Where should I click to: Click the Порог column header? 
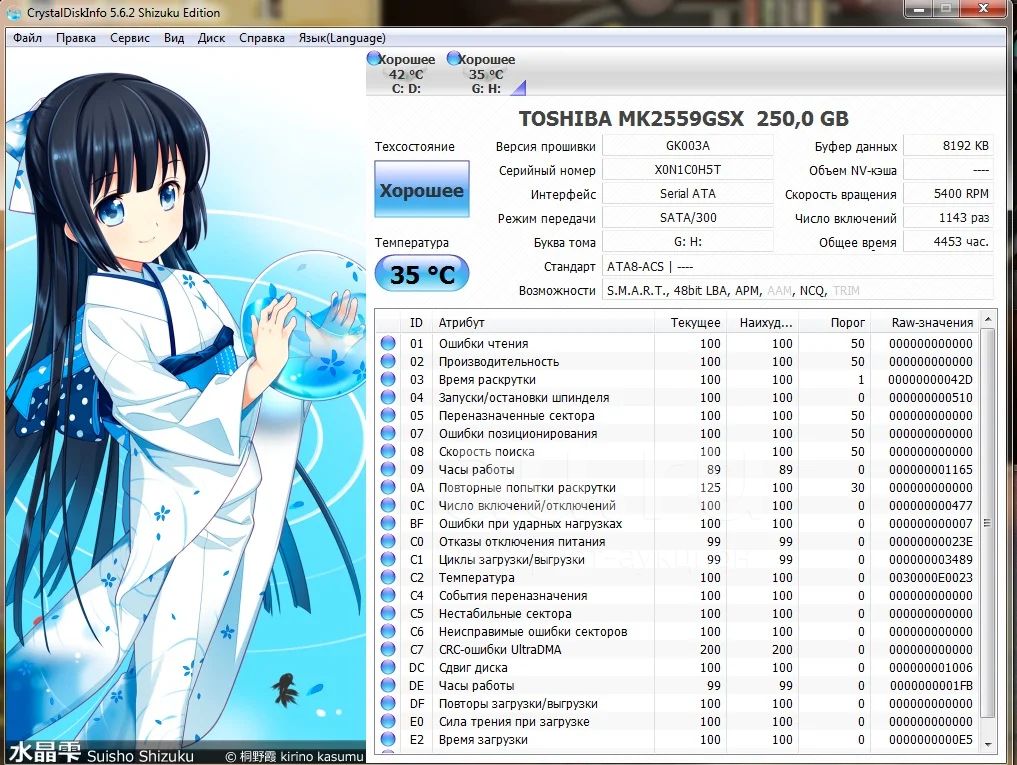click(835, 322)
